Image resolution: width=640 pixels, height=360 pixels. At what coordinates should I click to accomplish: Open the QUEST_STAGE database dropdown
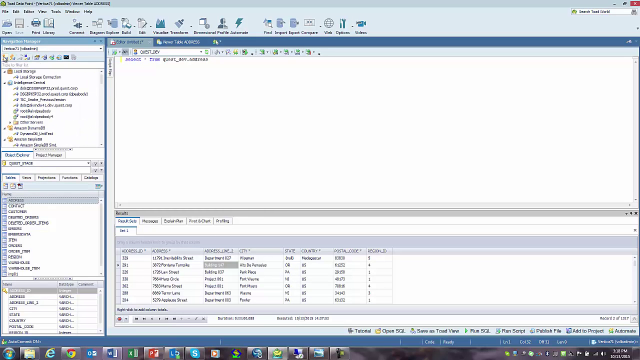click(x=89, y=163)
